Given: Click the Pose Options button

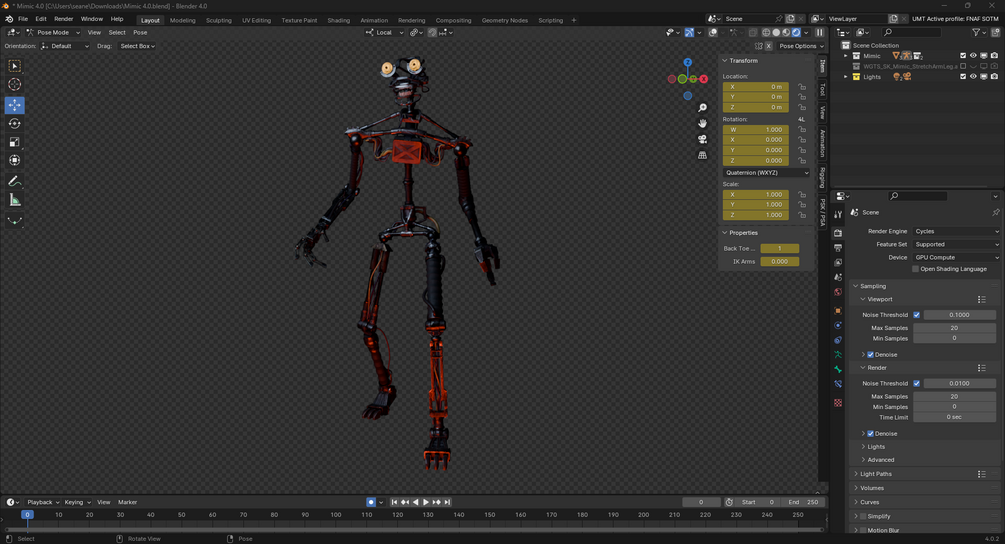Looking at the screenshot, I should pyautogui.click(x=801, y=46).
